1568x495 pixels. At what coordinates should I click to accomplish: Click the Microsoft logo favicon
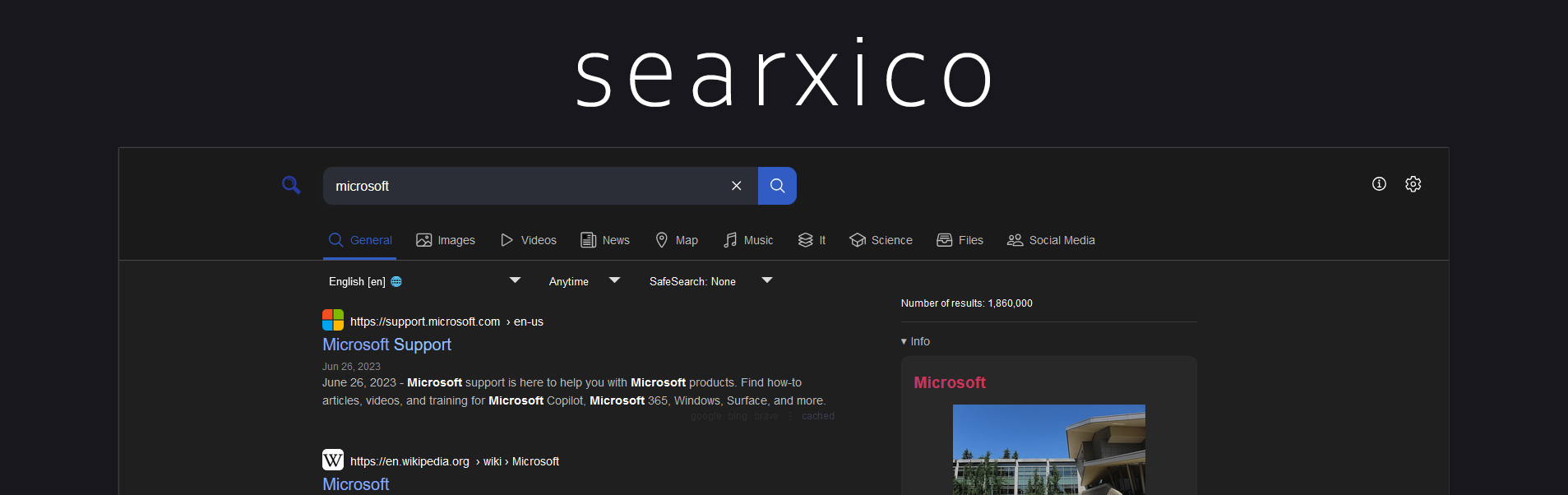(x=333, y=320)
